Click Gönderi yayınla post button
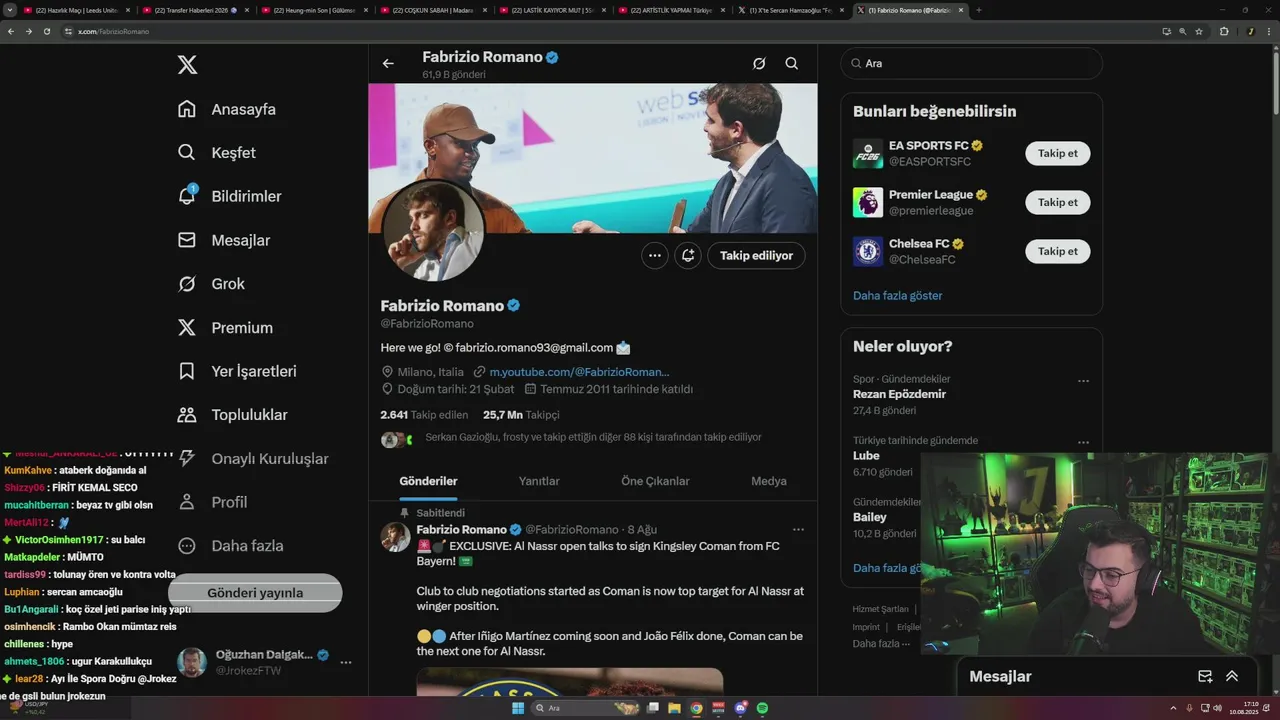The width and height of the screenshot is (1280, 720). [x=255, y=592]
